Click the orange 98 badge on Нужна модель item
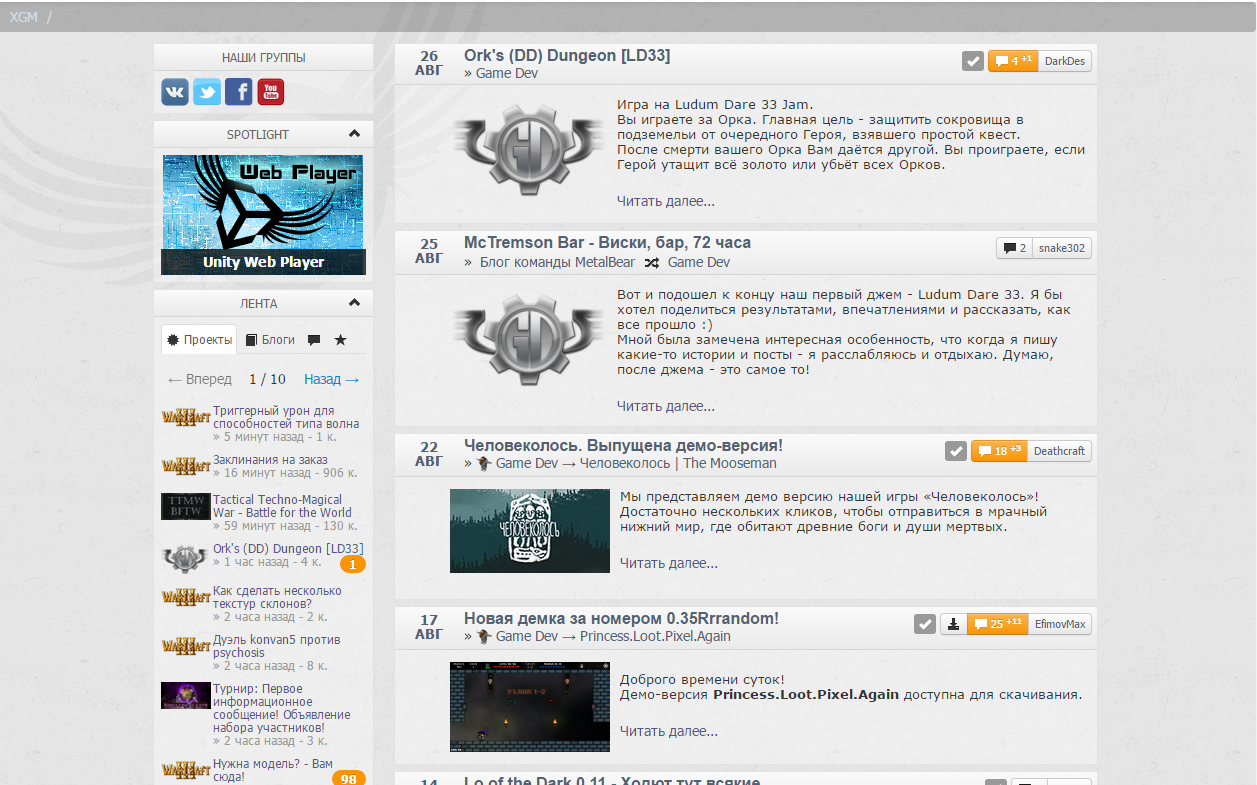Screen dimensions: 1257x785 (349, 779)
